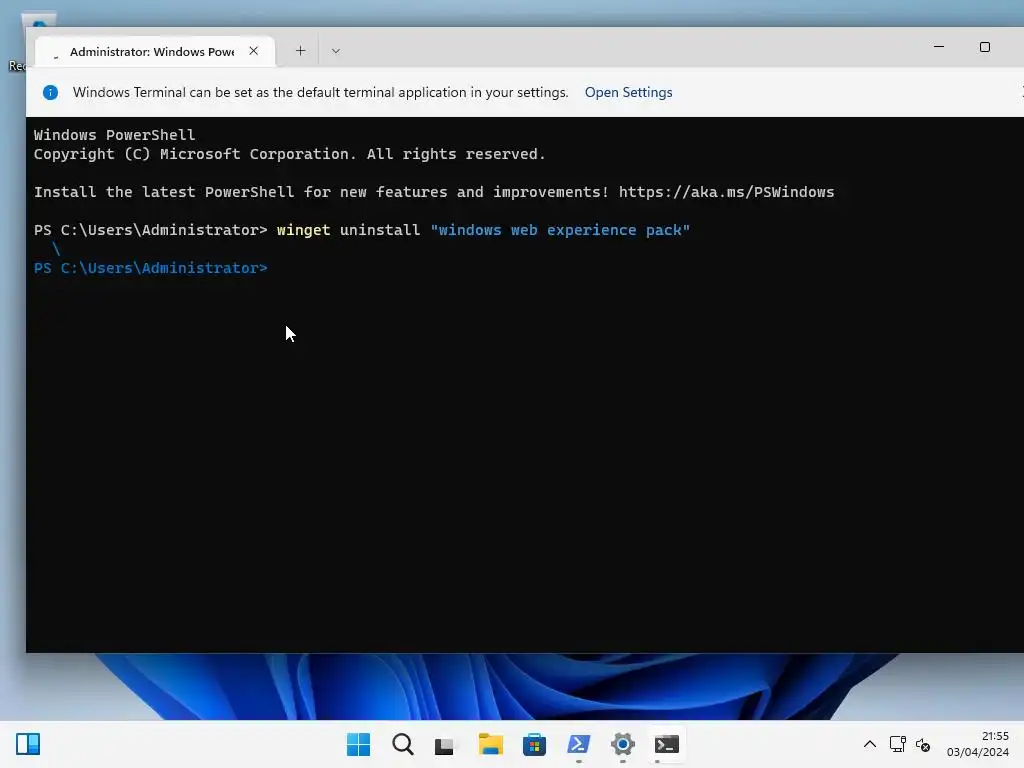
Task: Click Windows Terminal taskbar icon
Action: [667, 744]
